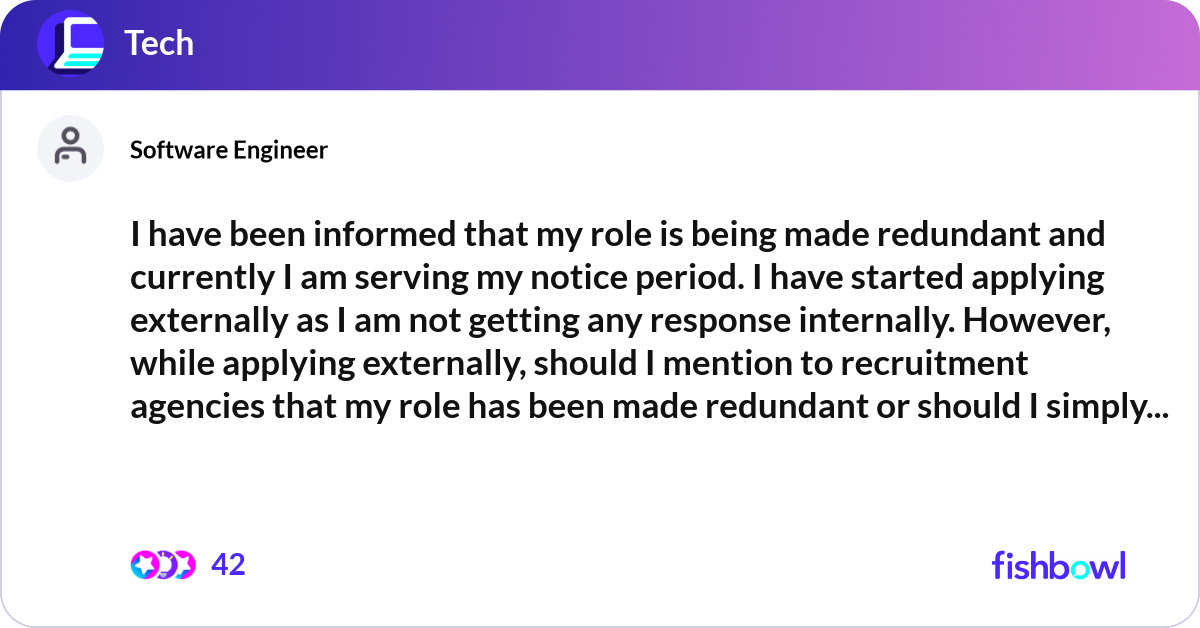Click the Tech bowl logo icon
This screenshot has width=1200, height=628.
pyautogui.click(x=71, y=44)
